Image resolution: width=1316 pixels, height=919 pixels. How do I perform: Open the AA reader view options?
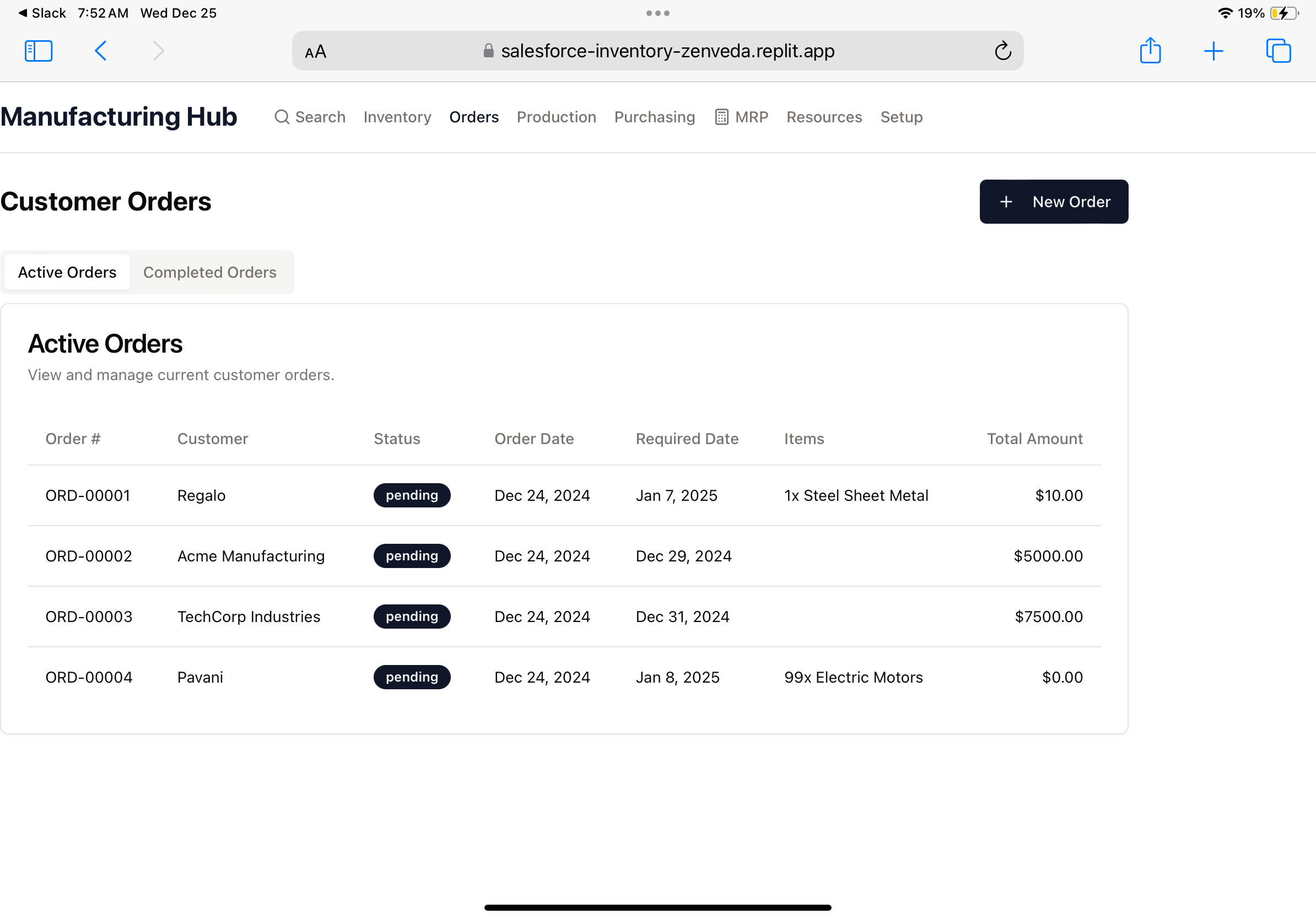315,52
